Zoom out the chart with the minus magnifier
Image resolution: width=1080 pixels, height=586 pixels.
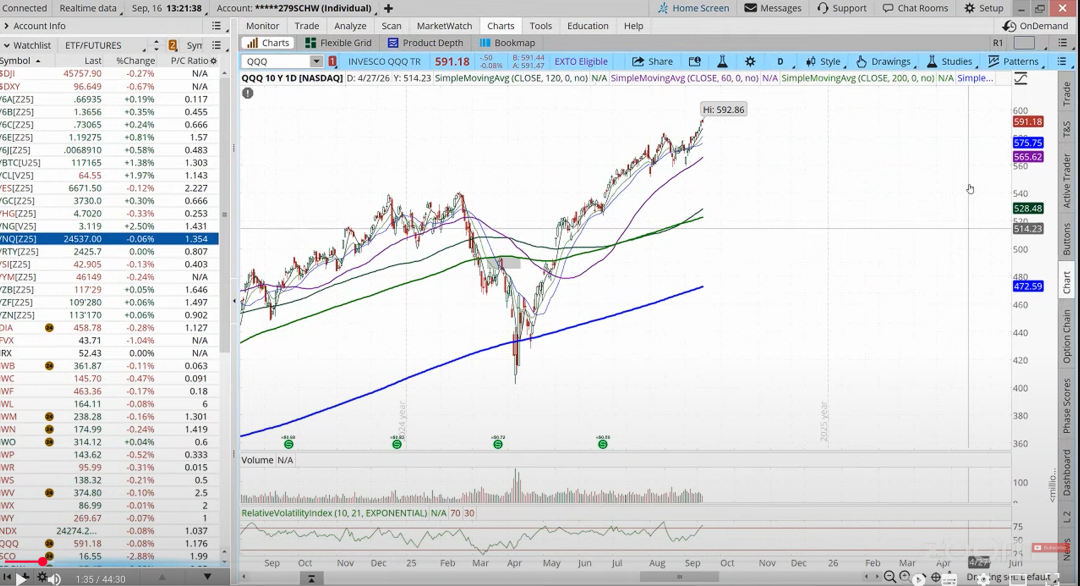tap(890, 577)
